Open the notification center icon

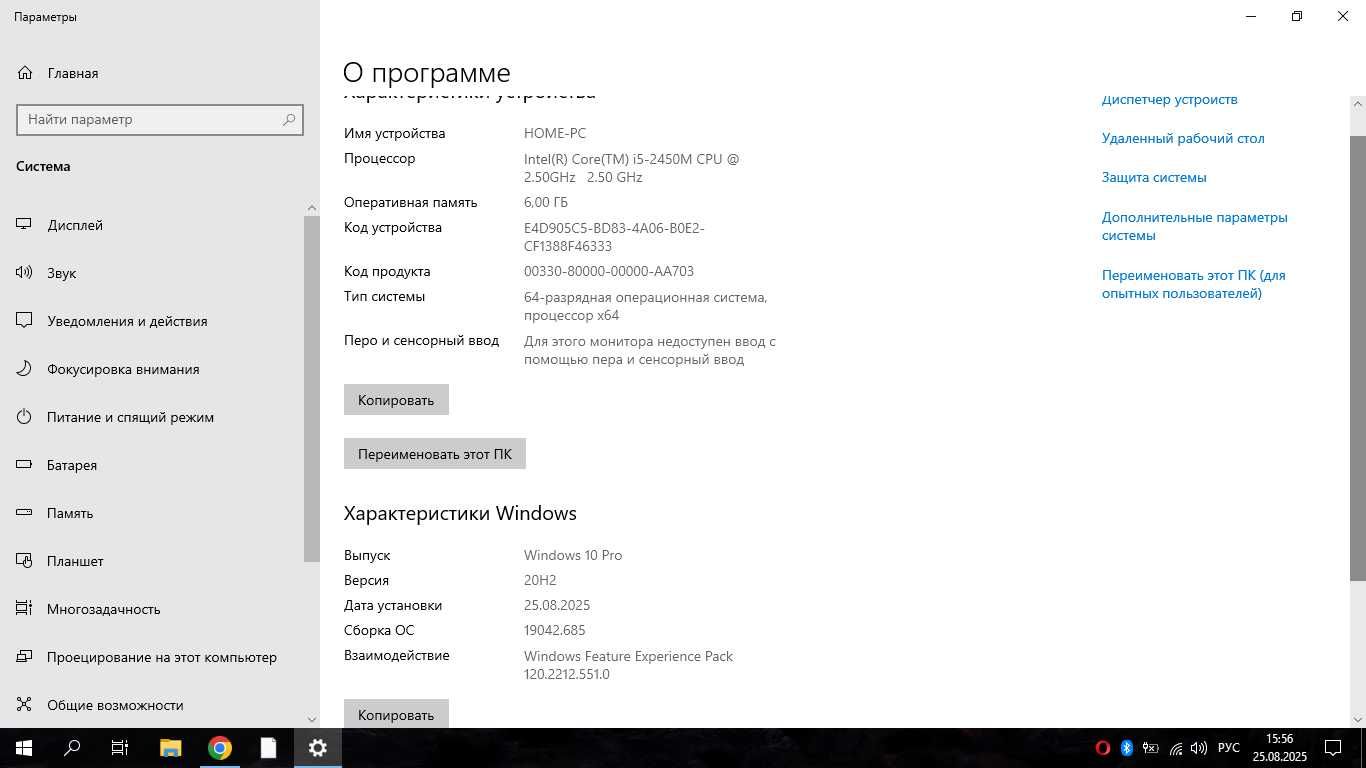pos(1333,748)
